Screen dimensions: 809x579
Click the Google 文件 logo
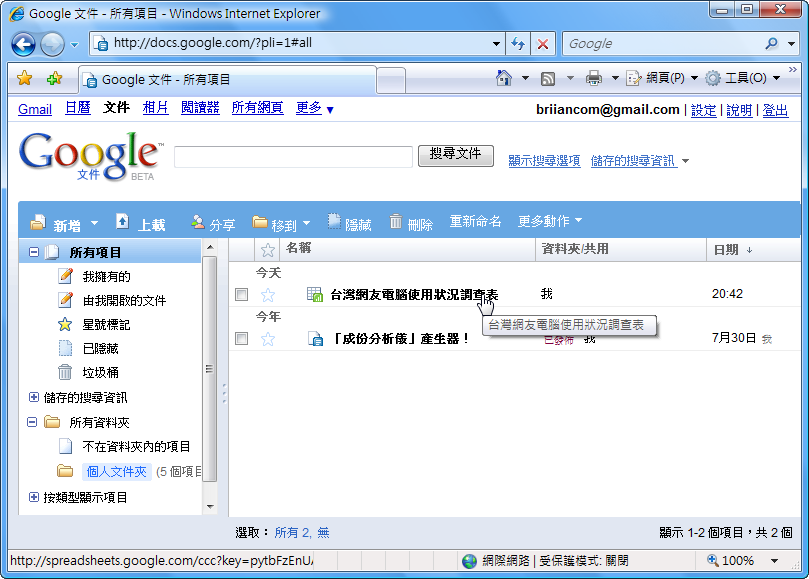(91, 155)
